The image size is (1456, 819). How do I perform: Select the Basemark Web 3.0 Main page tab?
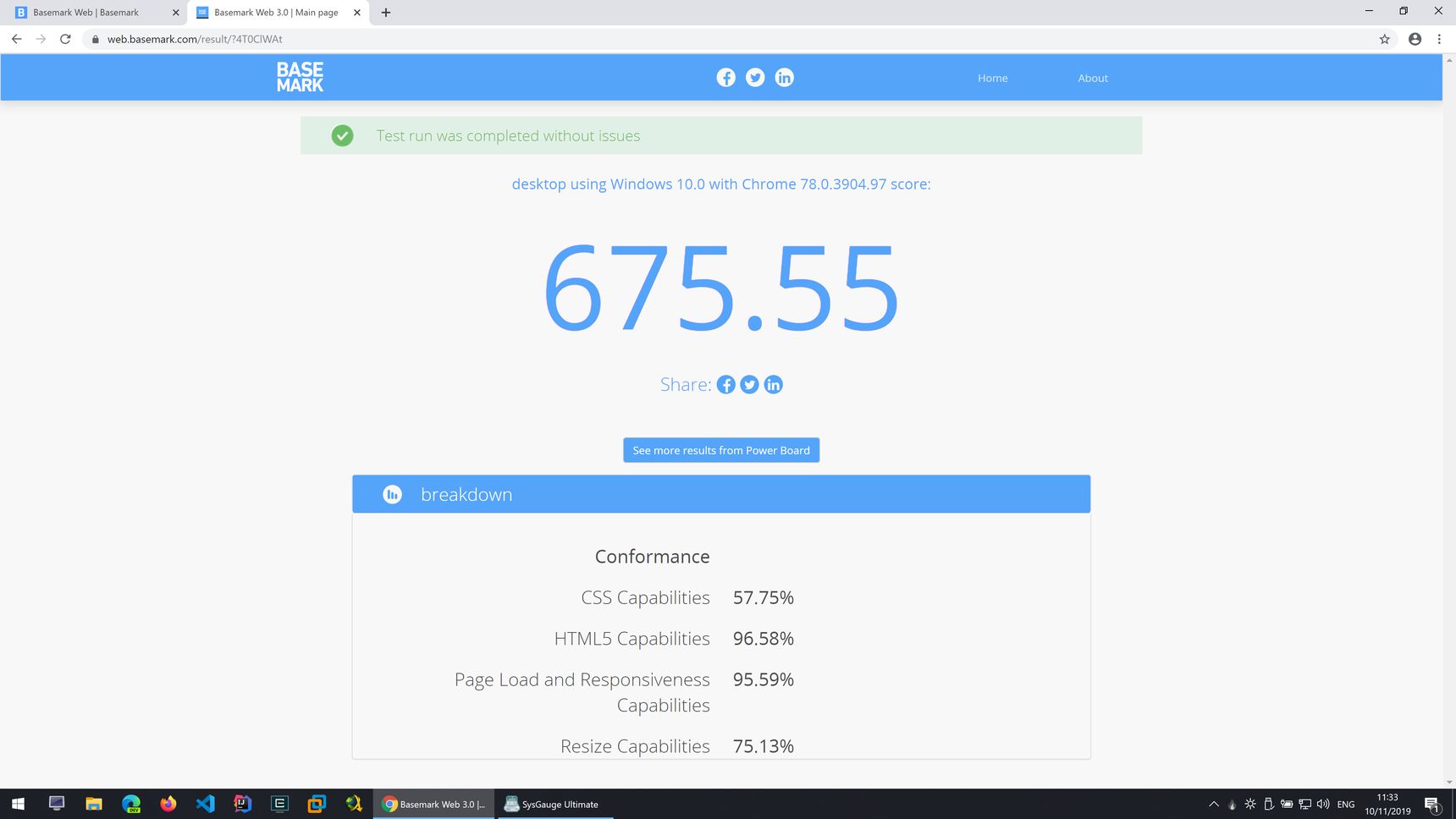coord(279,13)
